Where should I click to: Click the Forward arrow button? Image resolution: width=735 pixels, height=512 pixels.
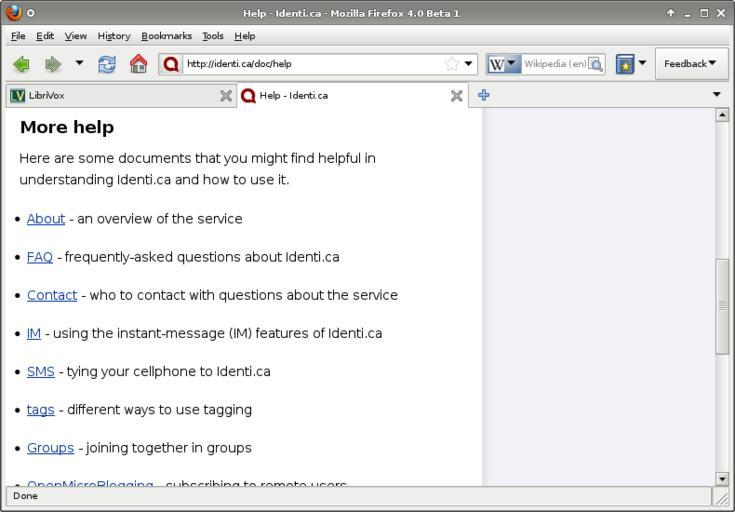52,64
